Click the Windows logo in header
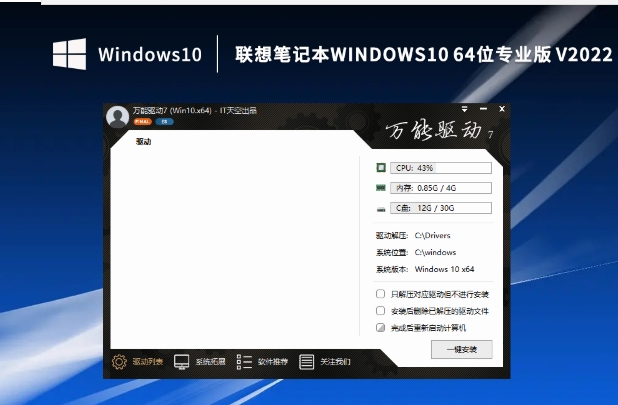Viewport: 618px width, 405px height. coord(68,53)
